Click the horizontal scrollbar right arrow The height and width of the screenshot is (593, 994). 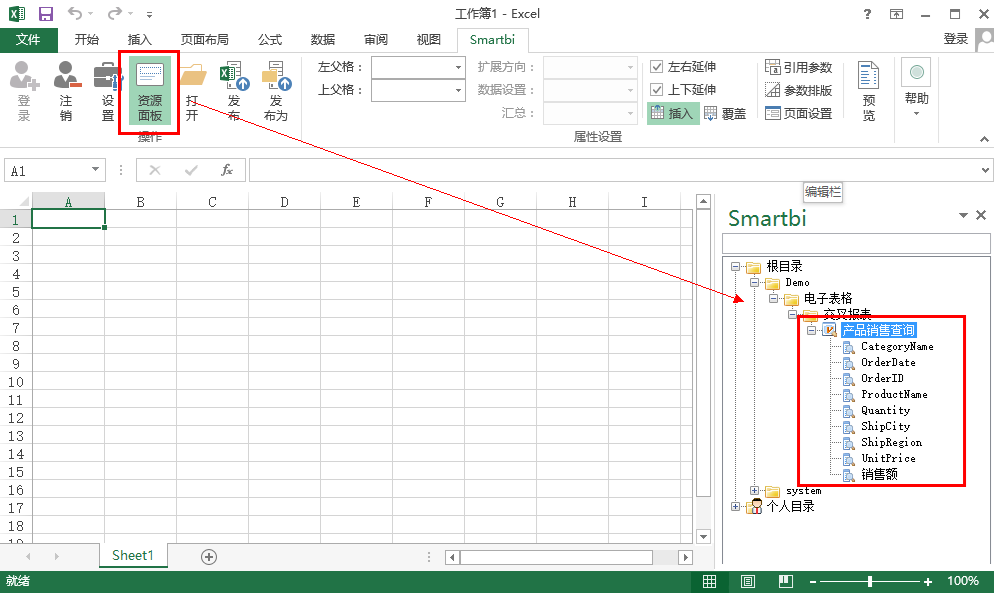coord(685,557)
